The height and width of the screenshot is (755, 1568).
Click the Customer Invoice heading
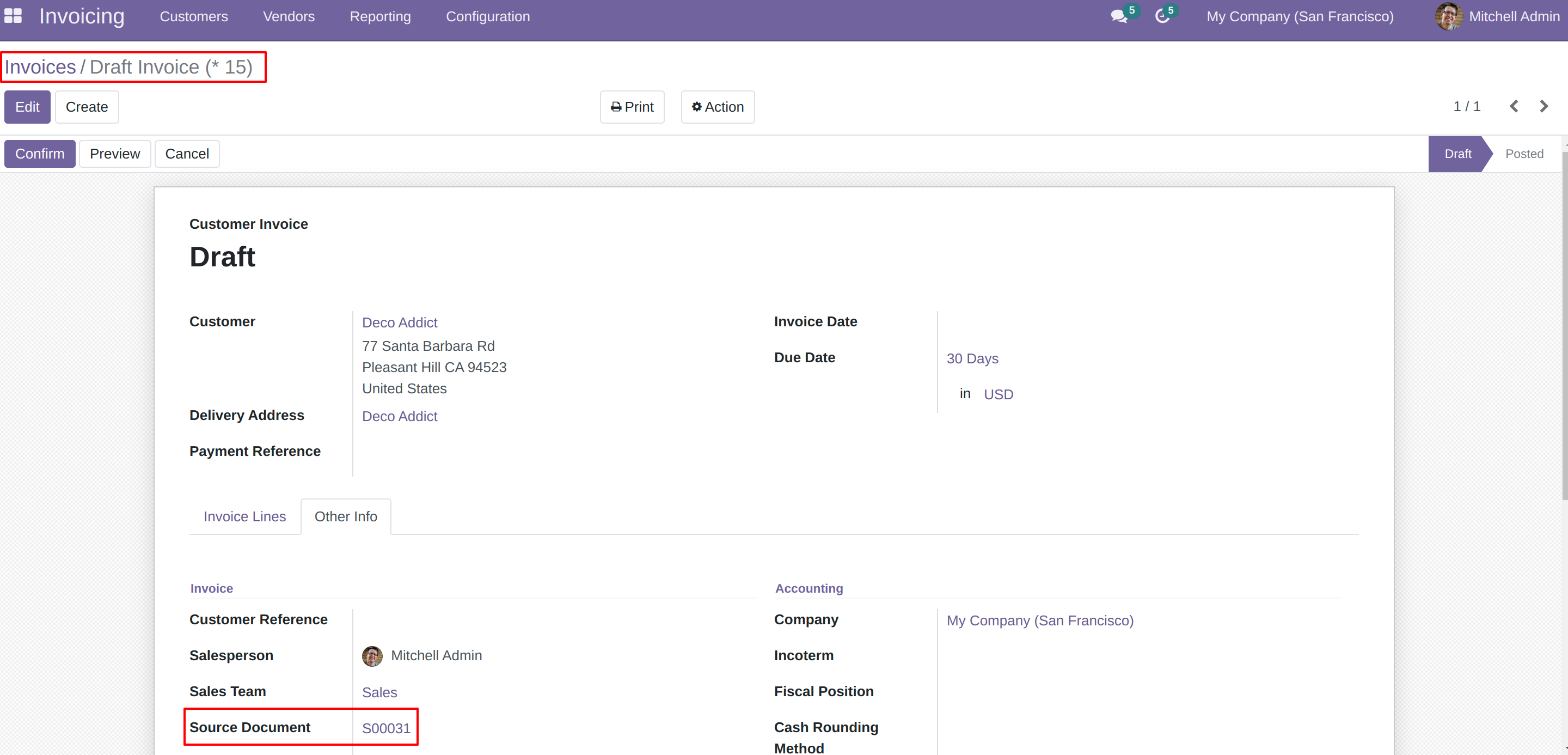point(248,224)
